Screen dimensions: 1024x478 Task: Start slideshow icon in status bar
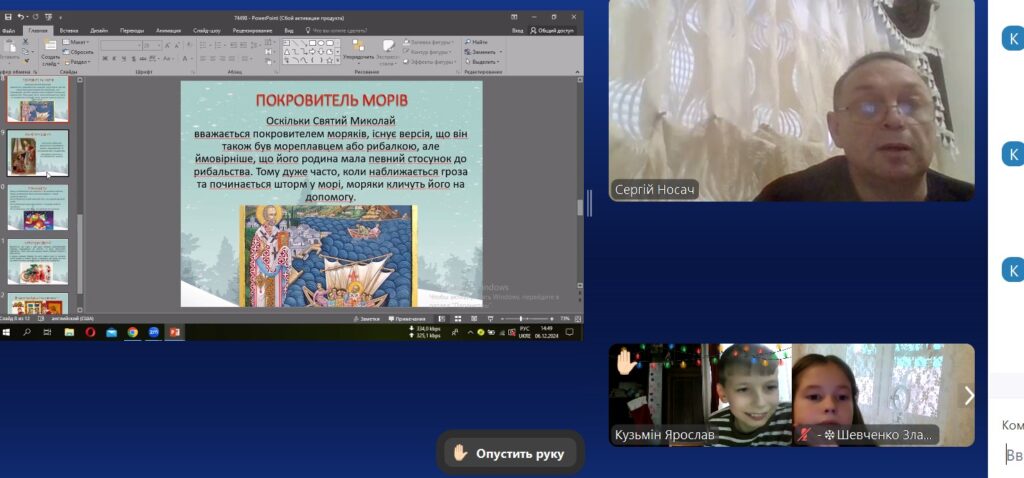(x=490, y=319)
